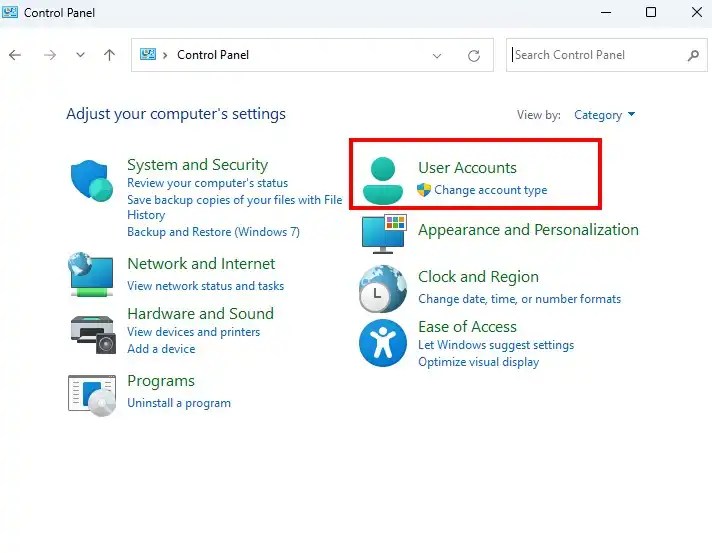712x553 pixels.
Task: Open Network and Internet category
Action: click(201, 263)
